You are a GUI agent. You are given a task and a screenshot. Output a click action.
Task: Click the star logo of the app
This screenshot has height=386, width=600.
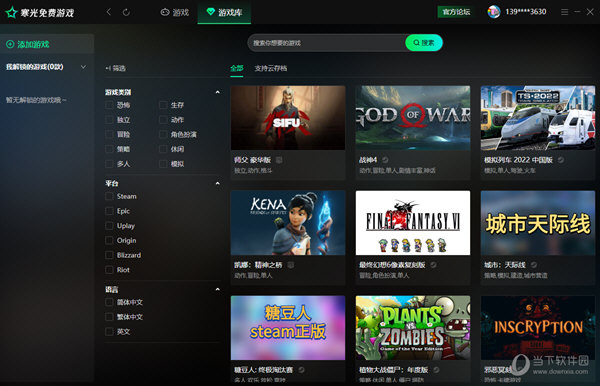coord(11,13)
